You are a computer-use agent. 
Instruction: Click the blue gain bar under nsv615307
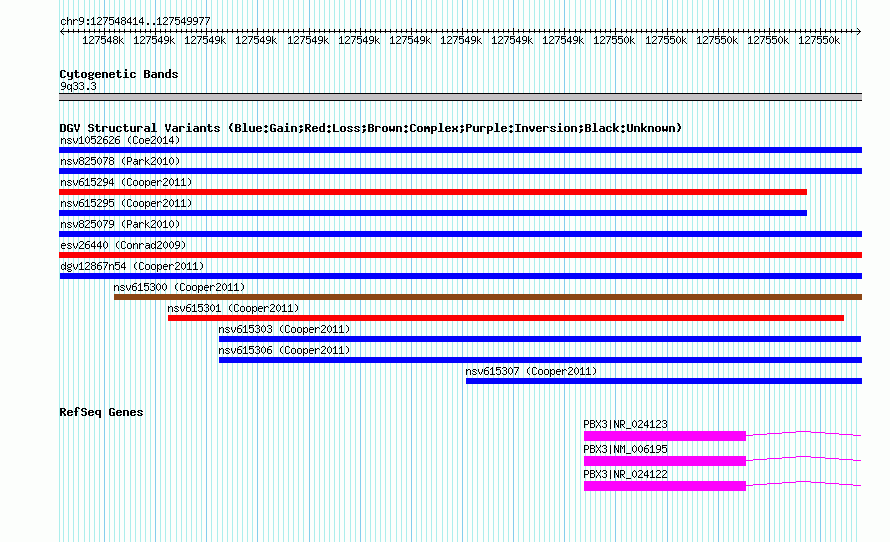click(x=664, y=381)
